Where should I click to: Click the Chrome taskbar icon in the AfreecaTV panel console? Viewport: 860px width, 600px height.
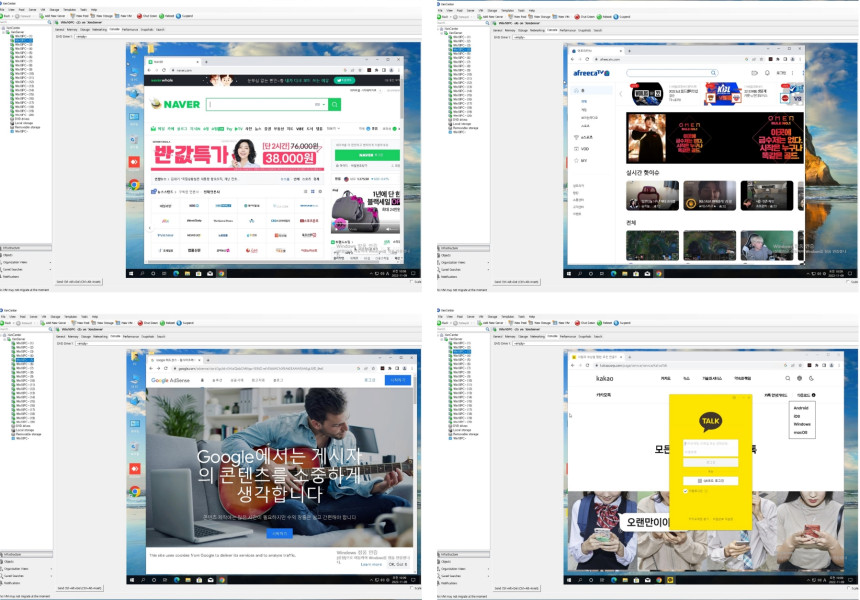pos(659,273)
